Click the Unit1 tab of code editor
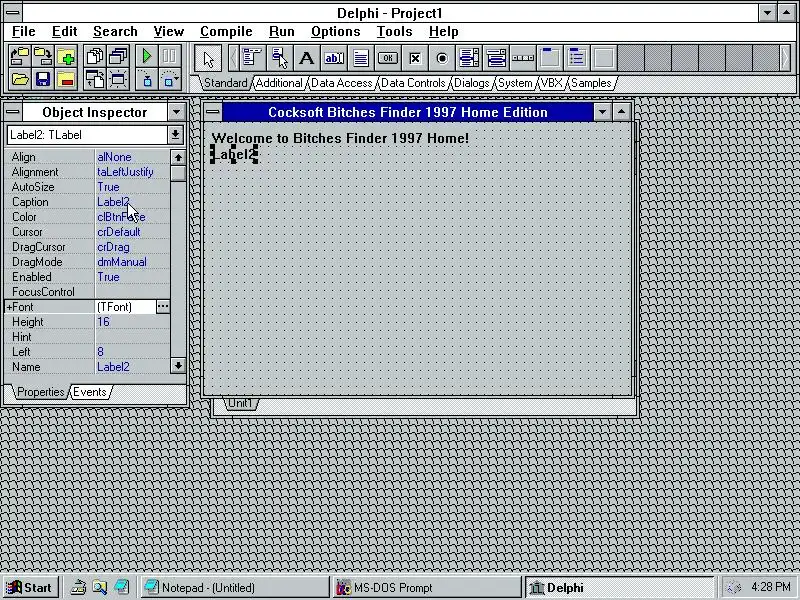The image size is (800, 600). 240,403
